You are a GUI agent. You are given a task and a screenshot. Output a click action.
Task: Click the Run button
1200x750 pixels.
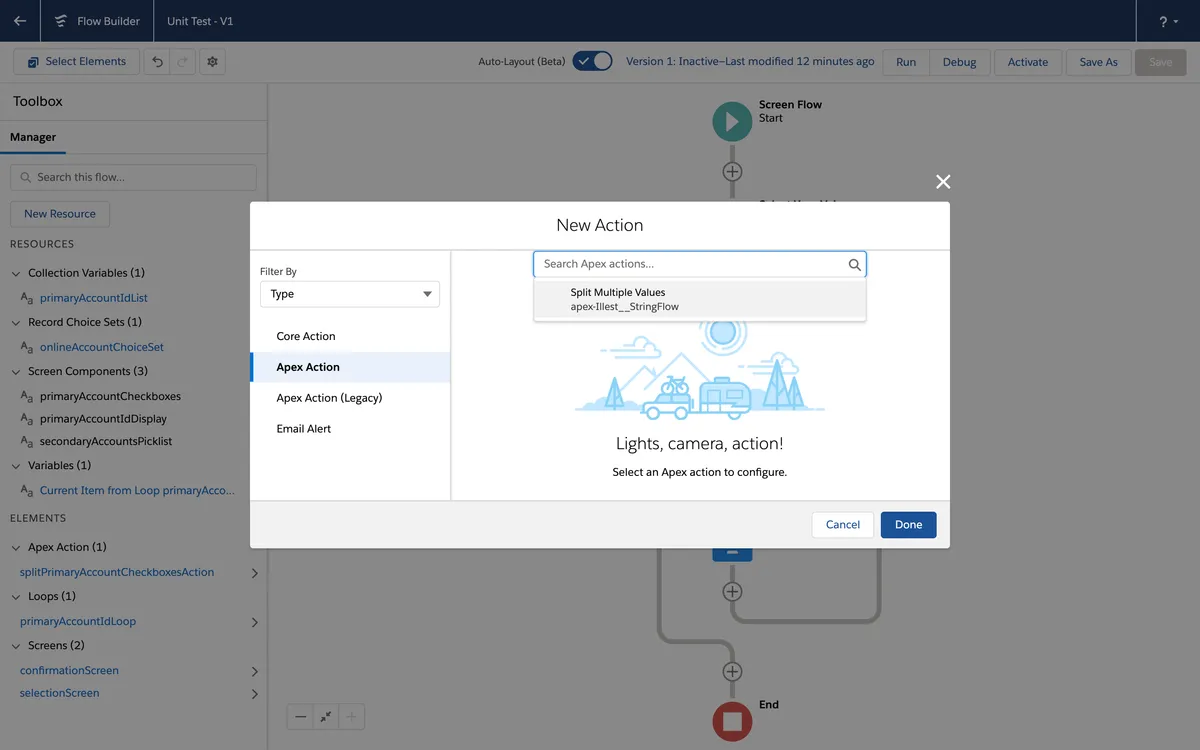(906, 62)
